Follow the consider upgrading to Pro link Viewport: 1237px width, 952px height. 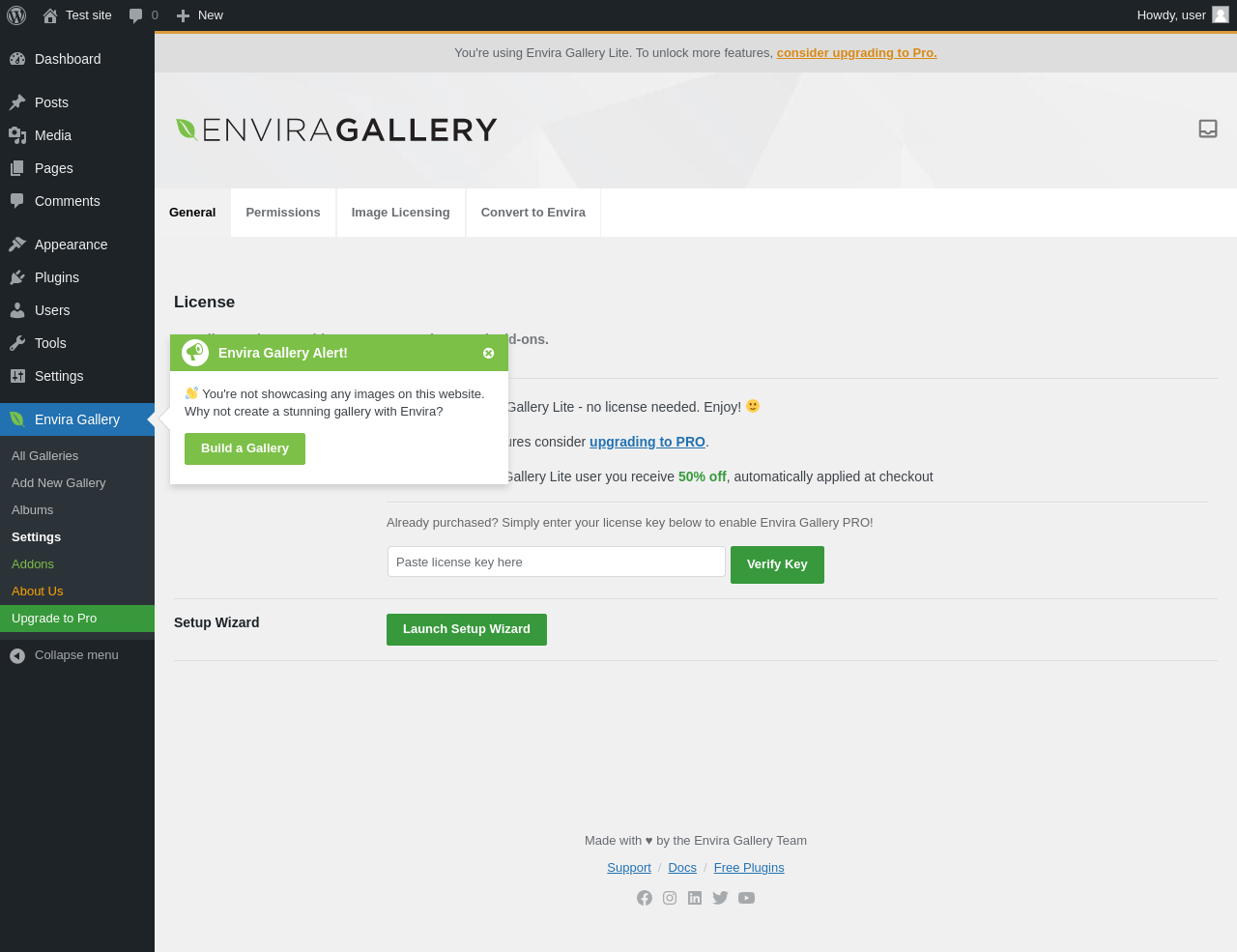[x=857, y=53]
